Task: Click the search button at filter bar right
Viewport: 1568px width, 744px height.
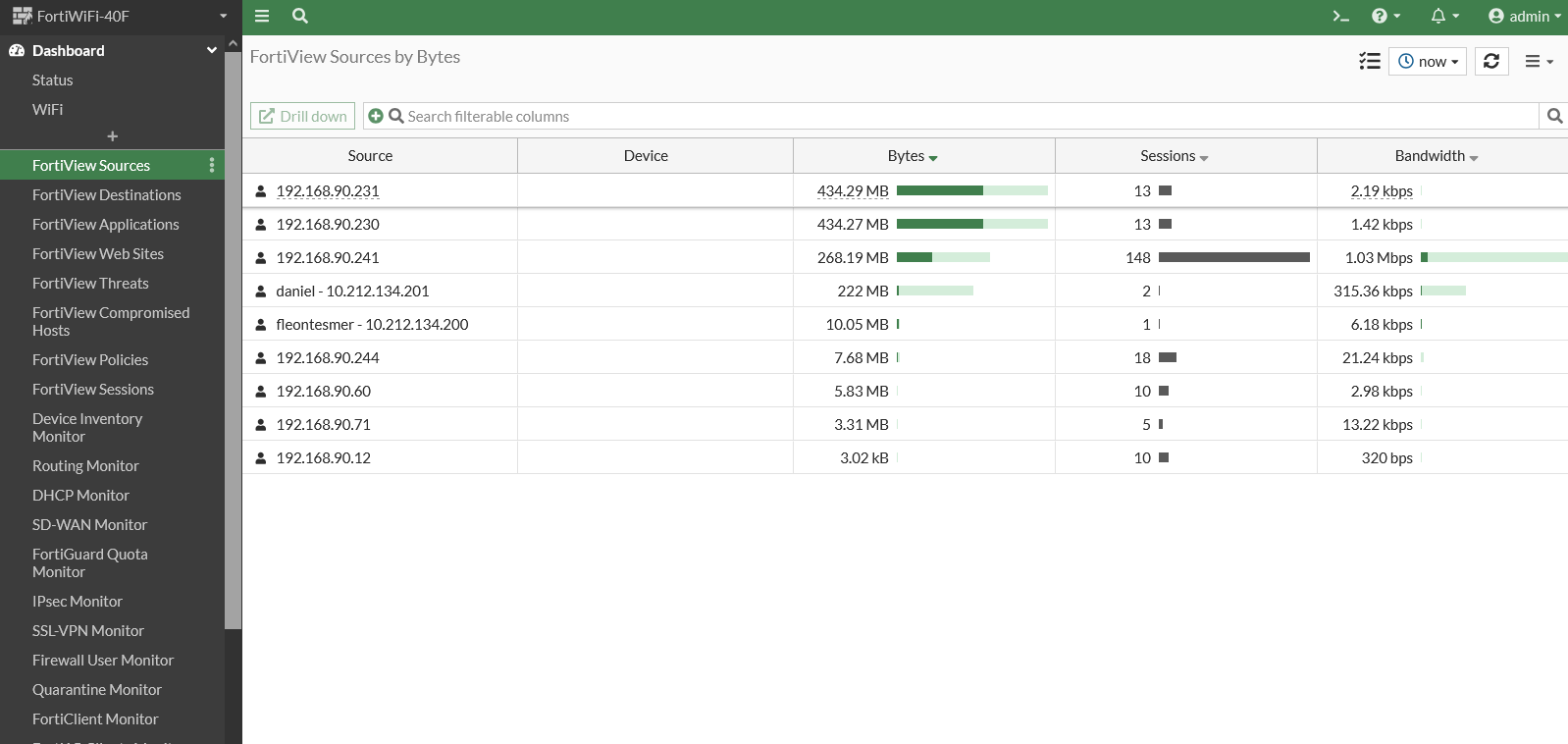Action: point(1554,116)
